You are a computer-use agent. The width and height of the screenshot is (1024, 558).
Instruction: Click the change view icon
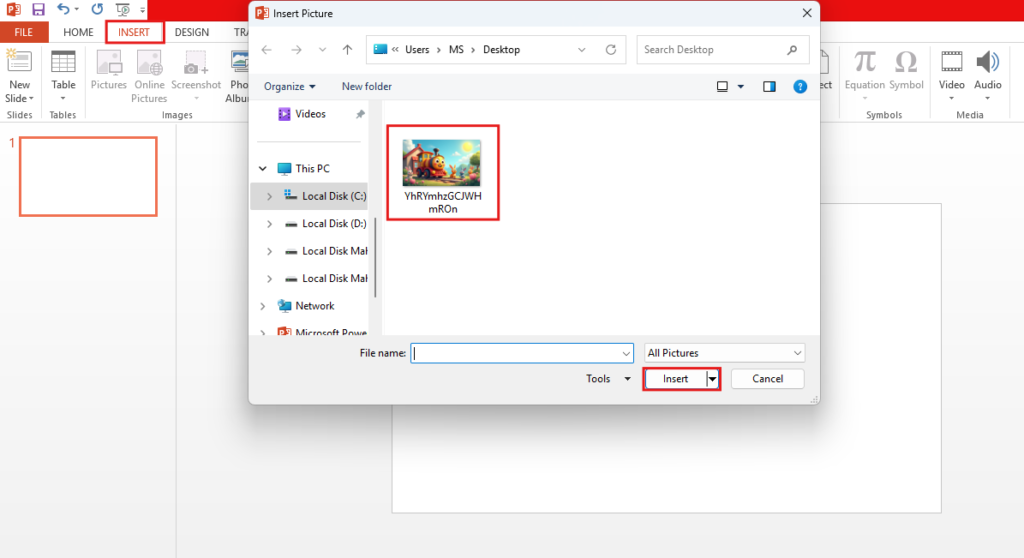(x=722, y=86)
